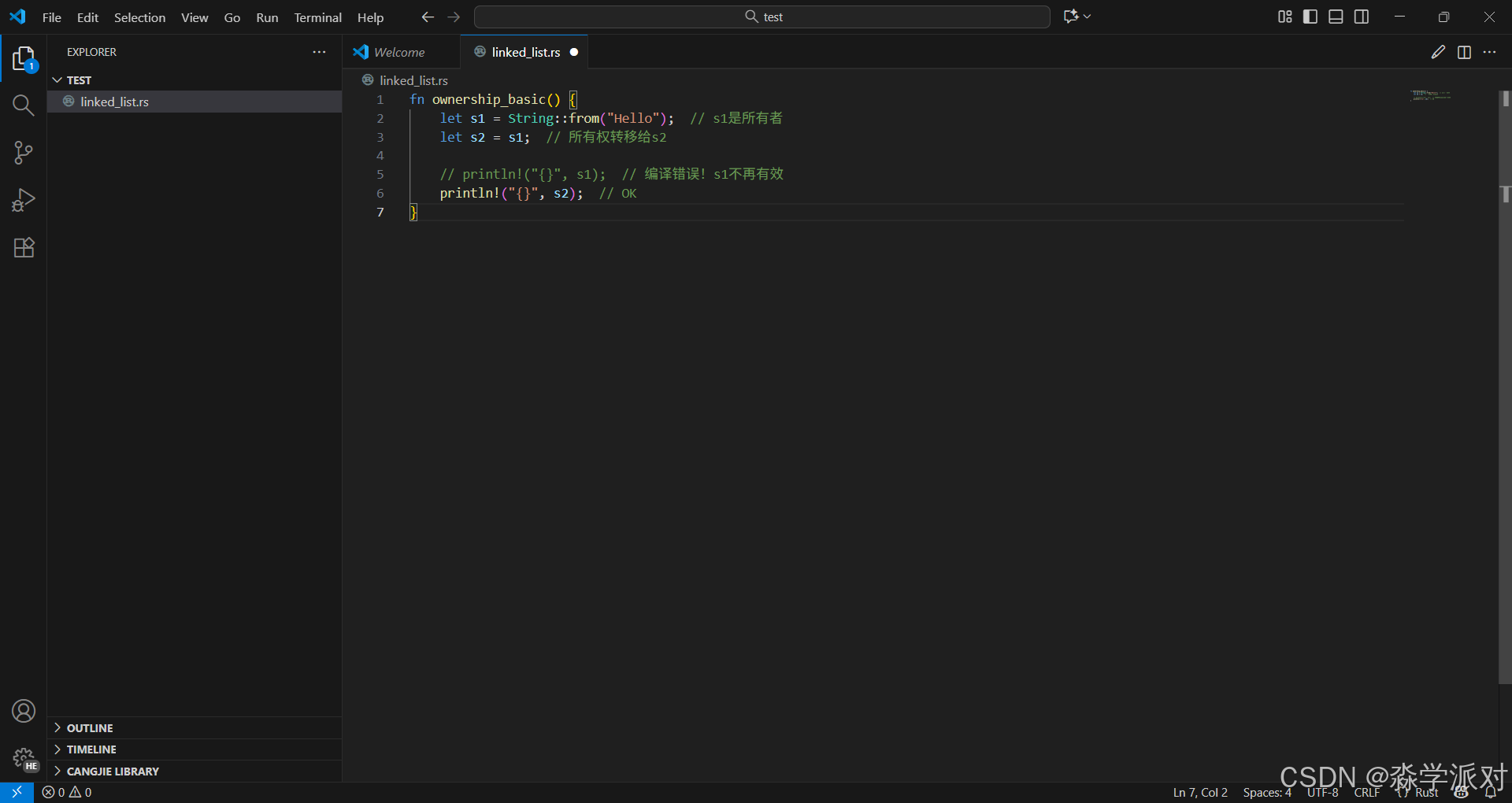Go back with the left arrow

point(428,17)
